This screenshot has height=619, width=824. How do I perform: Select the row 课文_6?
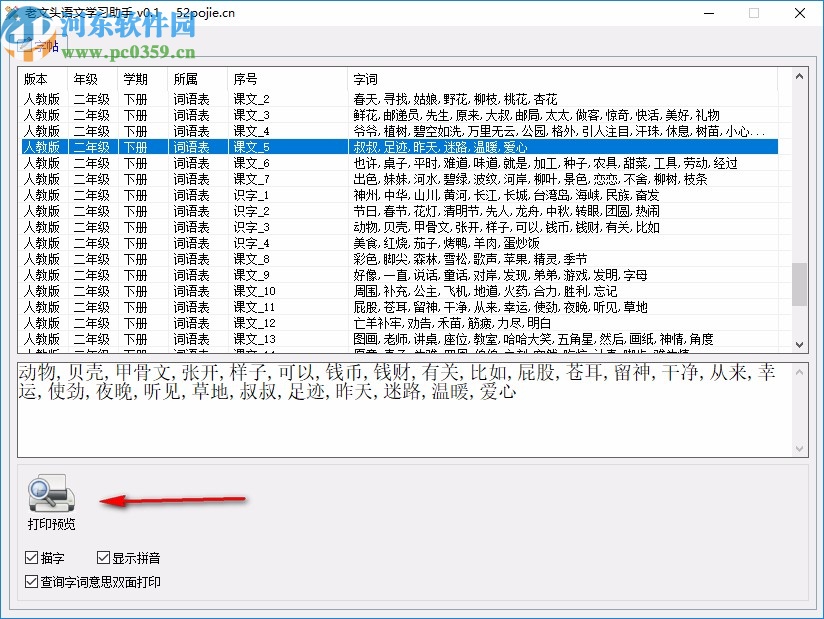pyautogui.click(x=399, y=163)
